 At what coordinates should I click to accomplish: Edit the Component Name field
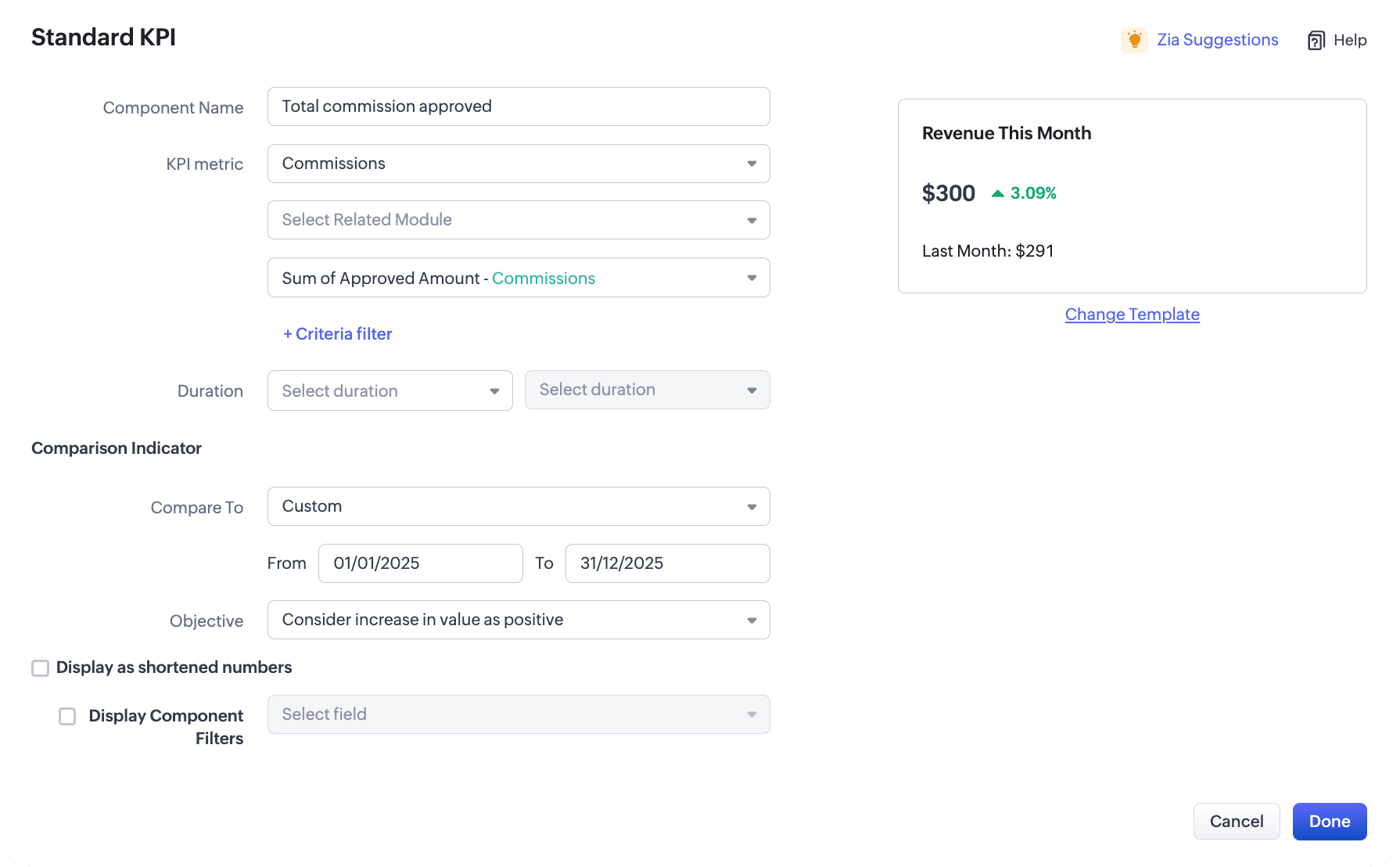(x=519, y=106)
